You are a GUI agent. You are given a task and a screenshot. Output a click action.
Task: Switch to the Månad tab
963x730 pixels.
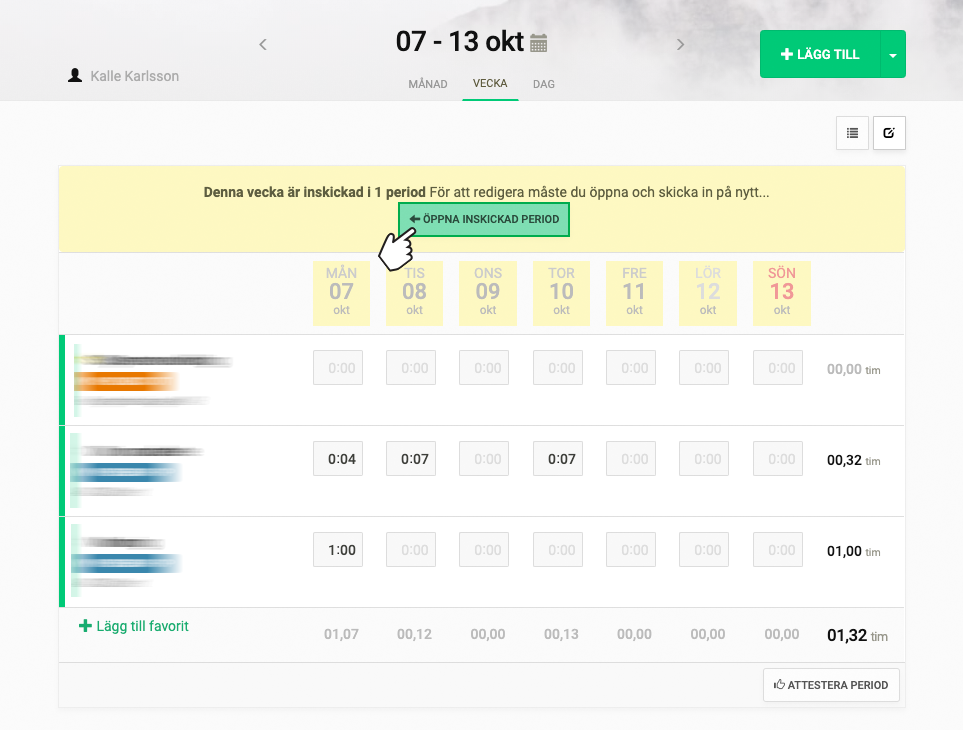tap(428, 84)
